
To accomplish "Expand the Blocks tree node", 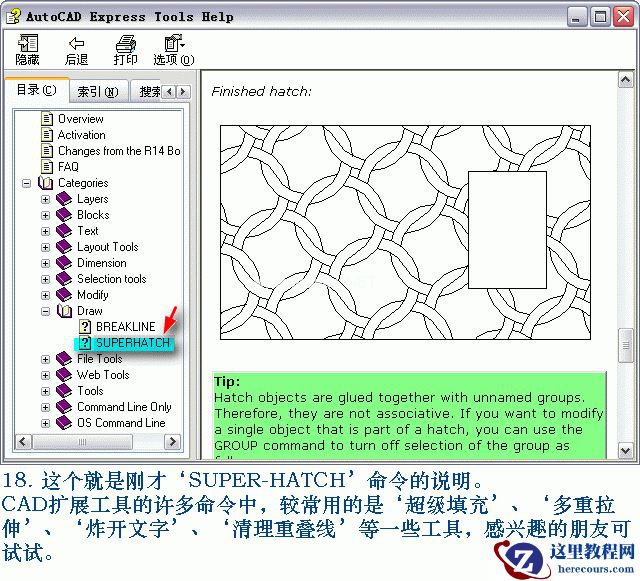I will tap(46, 215).
